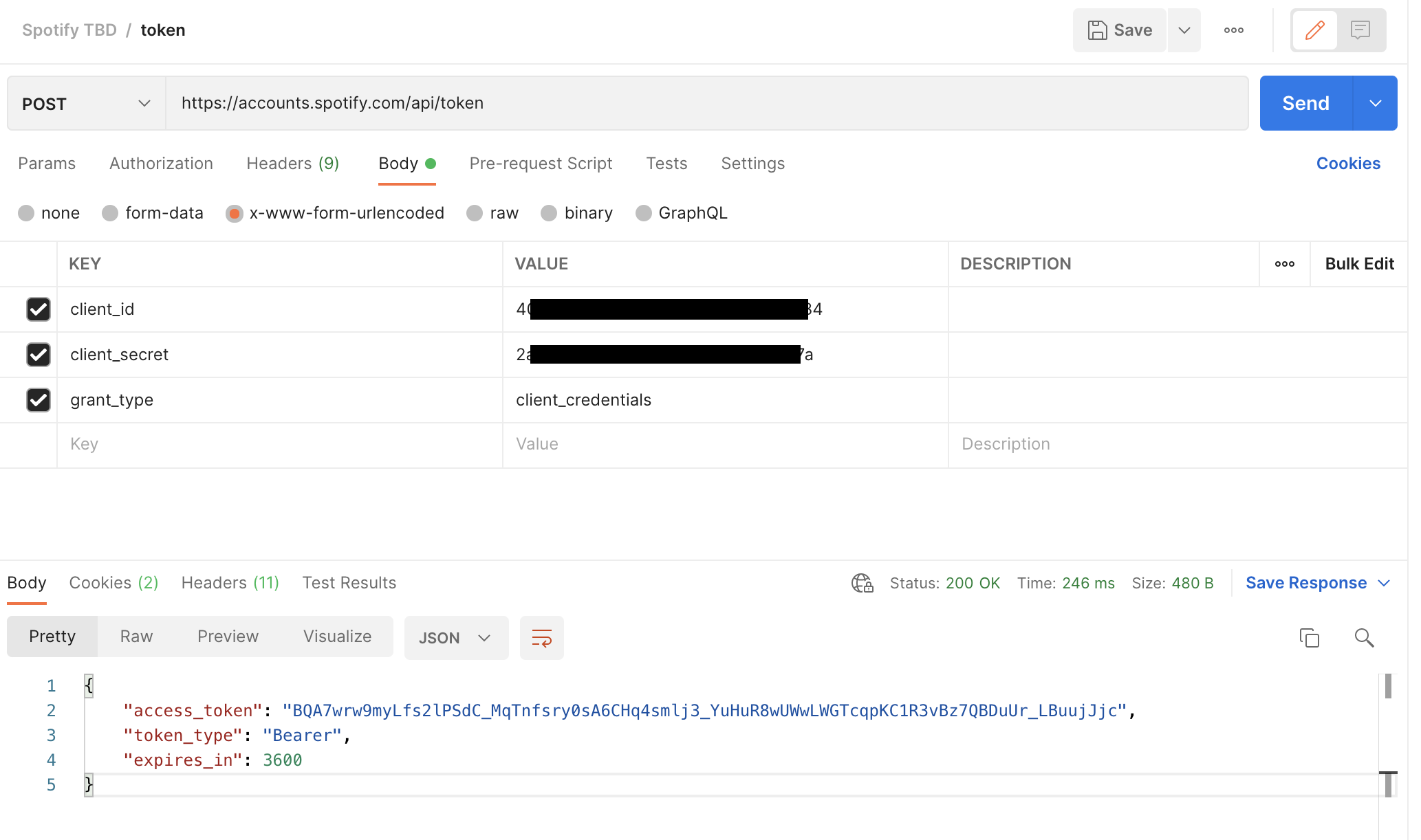Click the access_token value in the response
This screenshot has width=1421, height=840.
(x=704, y=711)
